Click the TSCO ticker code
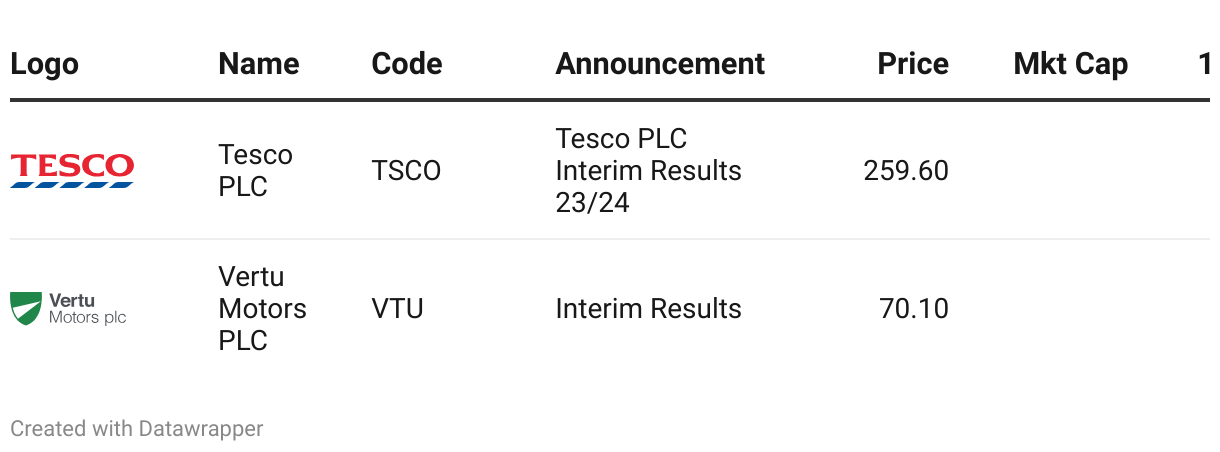1220x452 pixels. pos(406,171)
